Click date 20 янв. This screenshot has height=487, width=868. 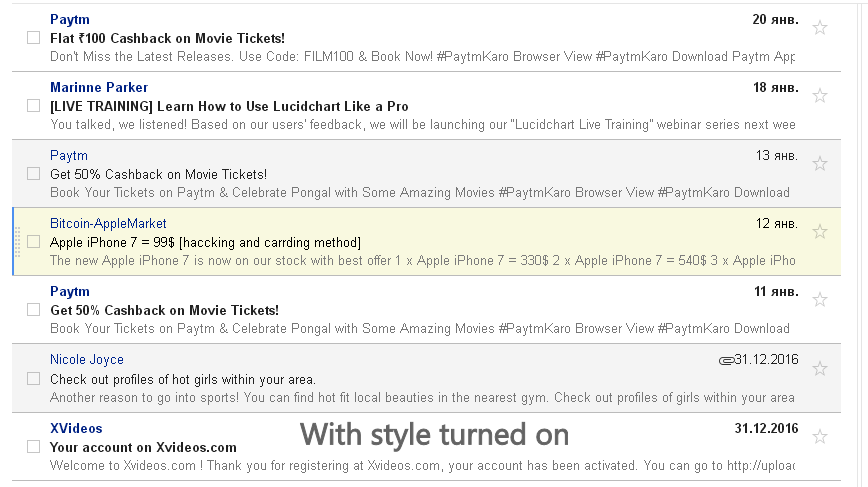click(x=775, y=20)
